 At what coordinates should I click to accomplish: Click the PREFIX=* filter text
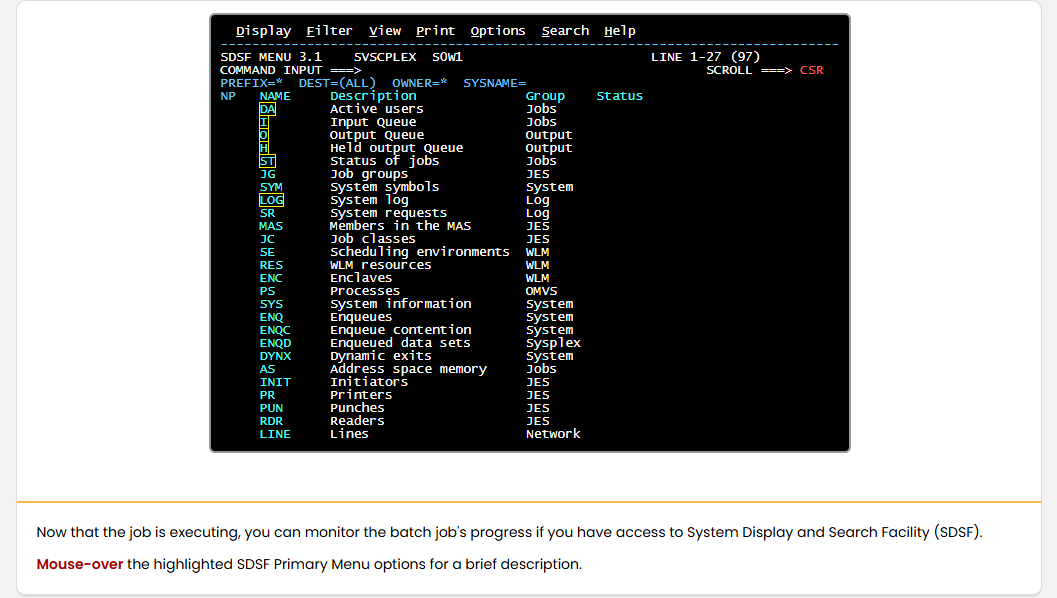(x=251, y=84)
